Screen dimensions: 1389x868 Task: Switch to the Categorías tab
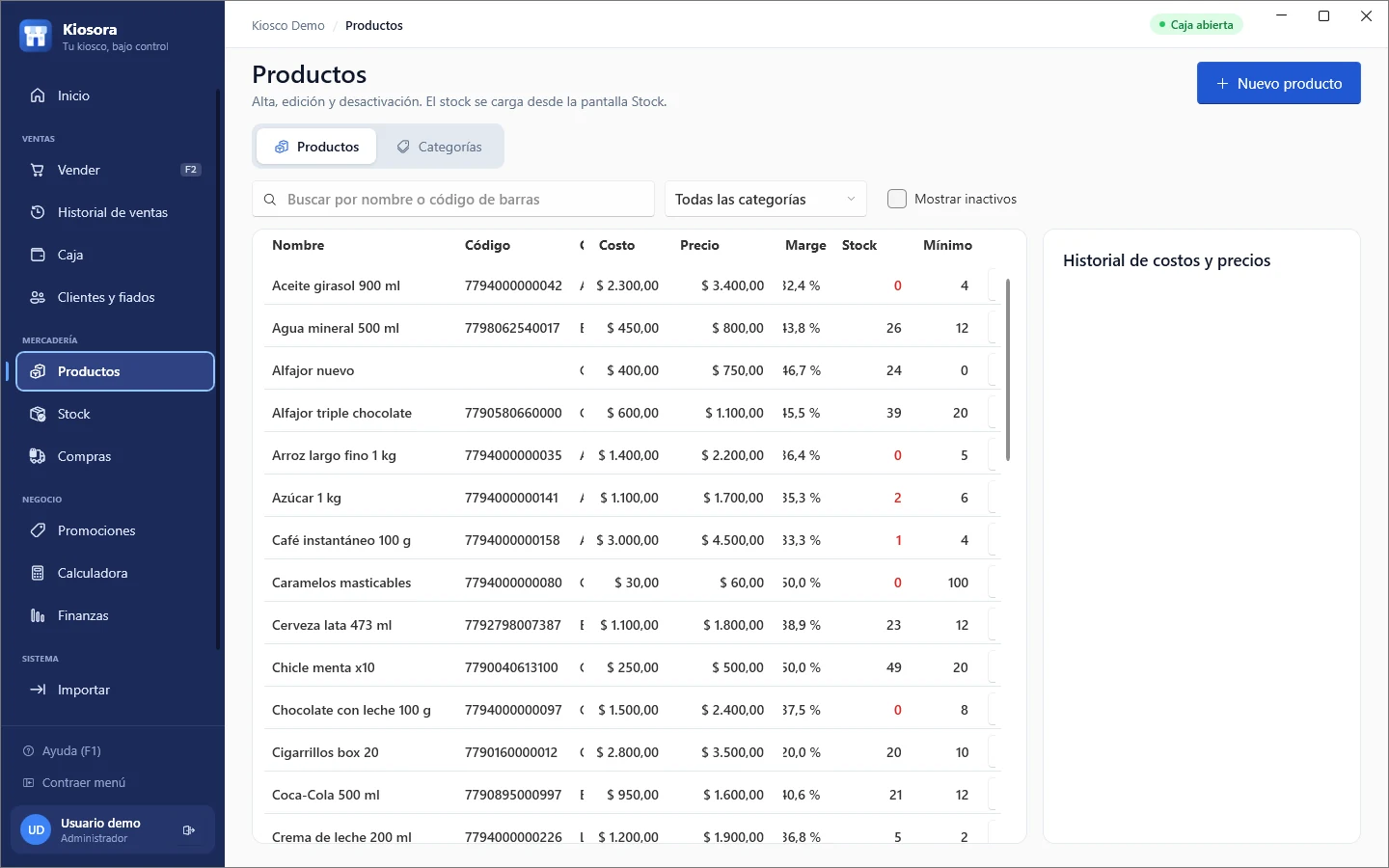coord(439,147)
